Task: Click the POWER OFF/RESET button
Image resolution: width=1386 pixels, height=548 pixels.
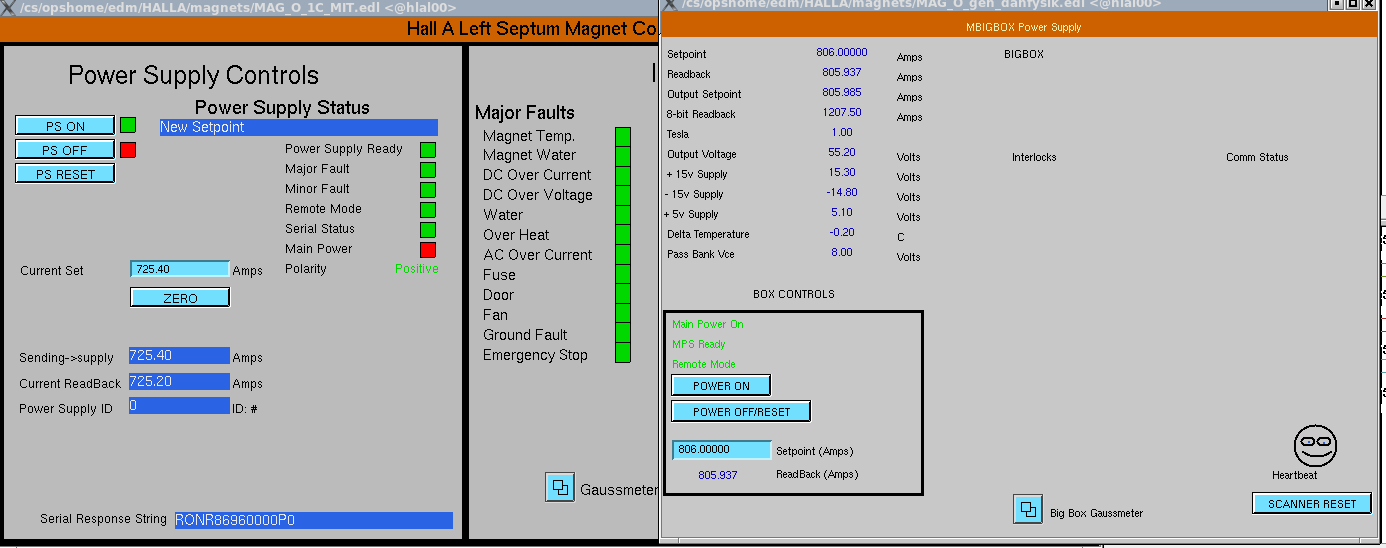Action: (741, 411)
